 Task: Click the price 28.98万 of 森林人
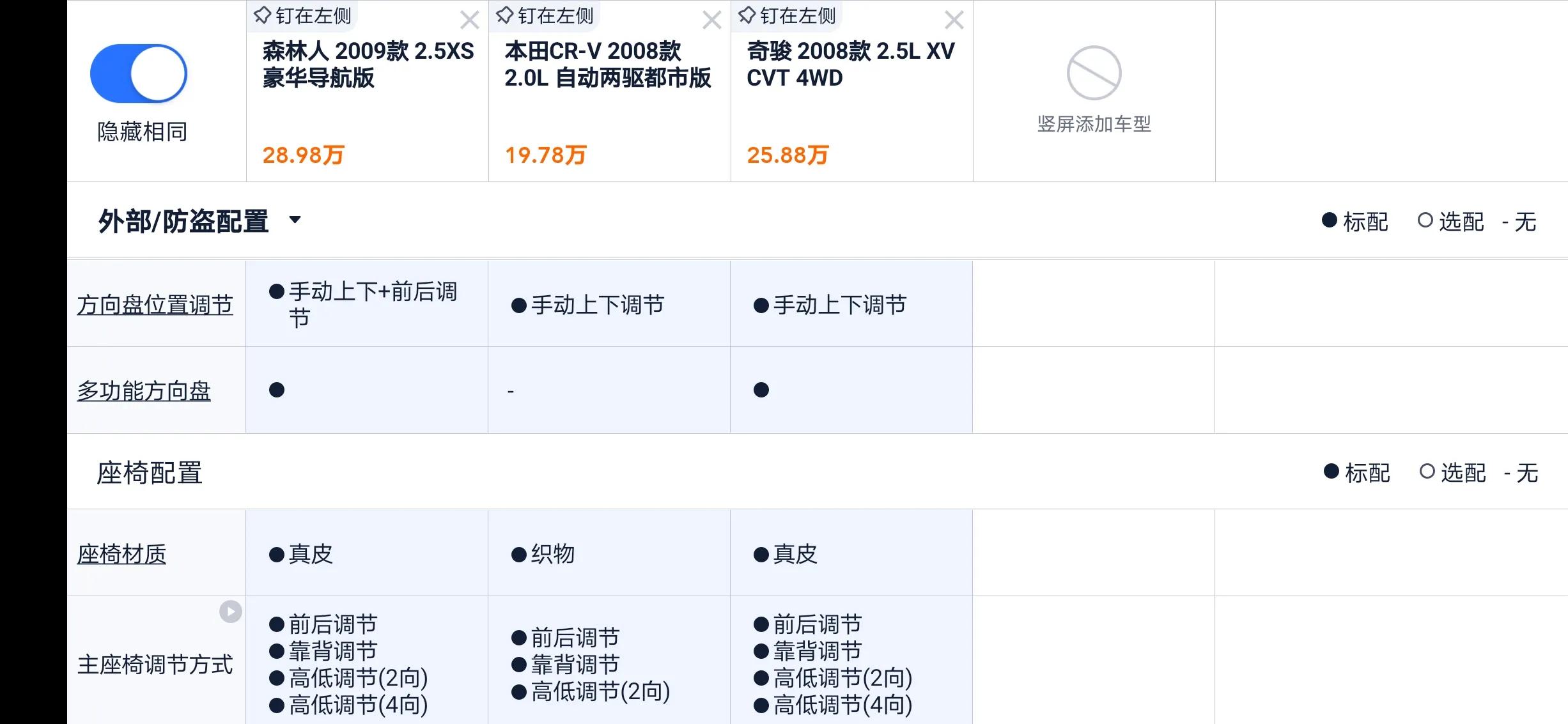(302, 153)
